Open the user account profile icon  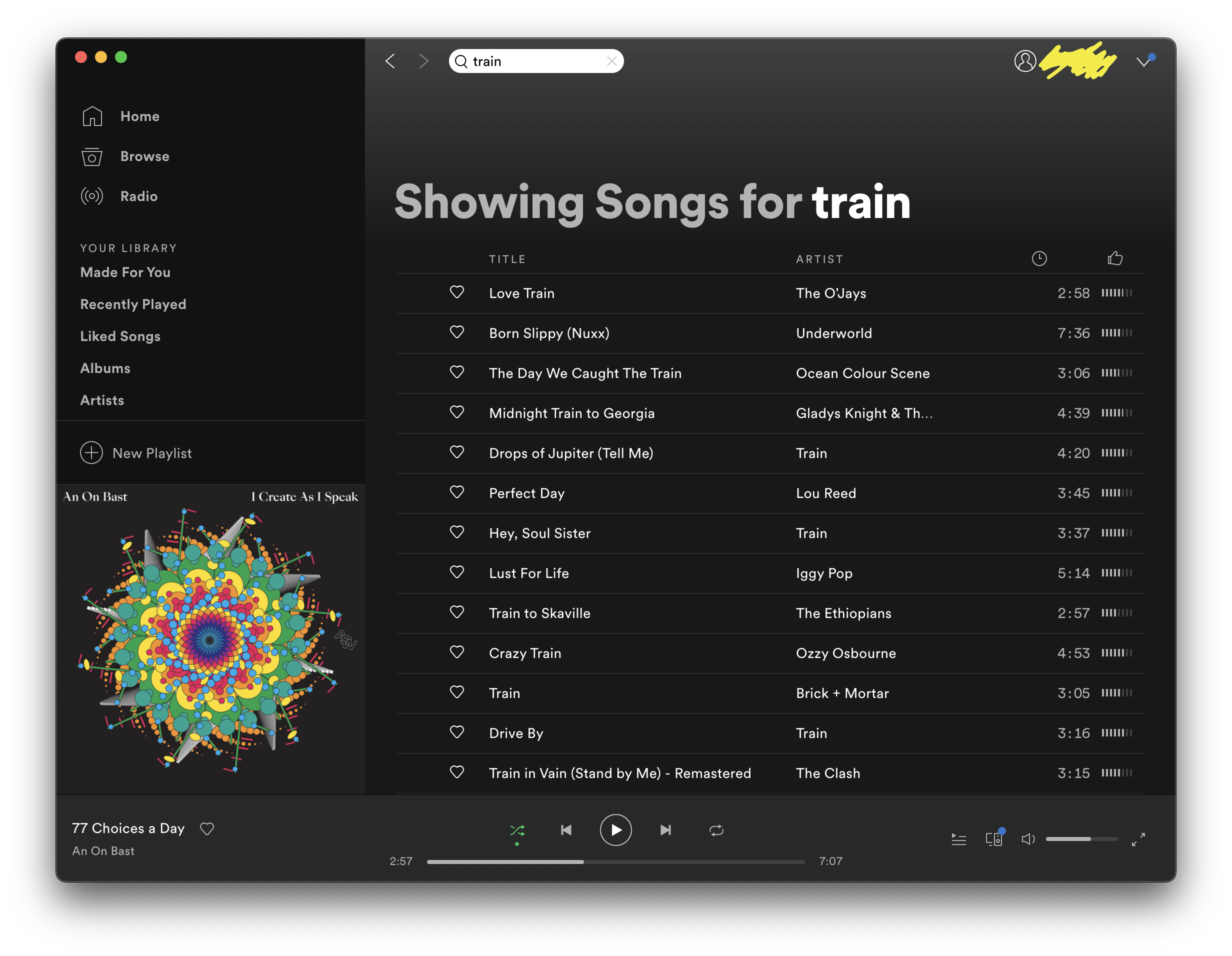(x=1025, y=61)
